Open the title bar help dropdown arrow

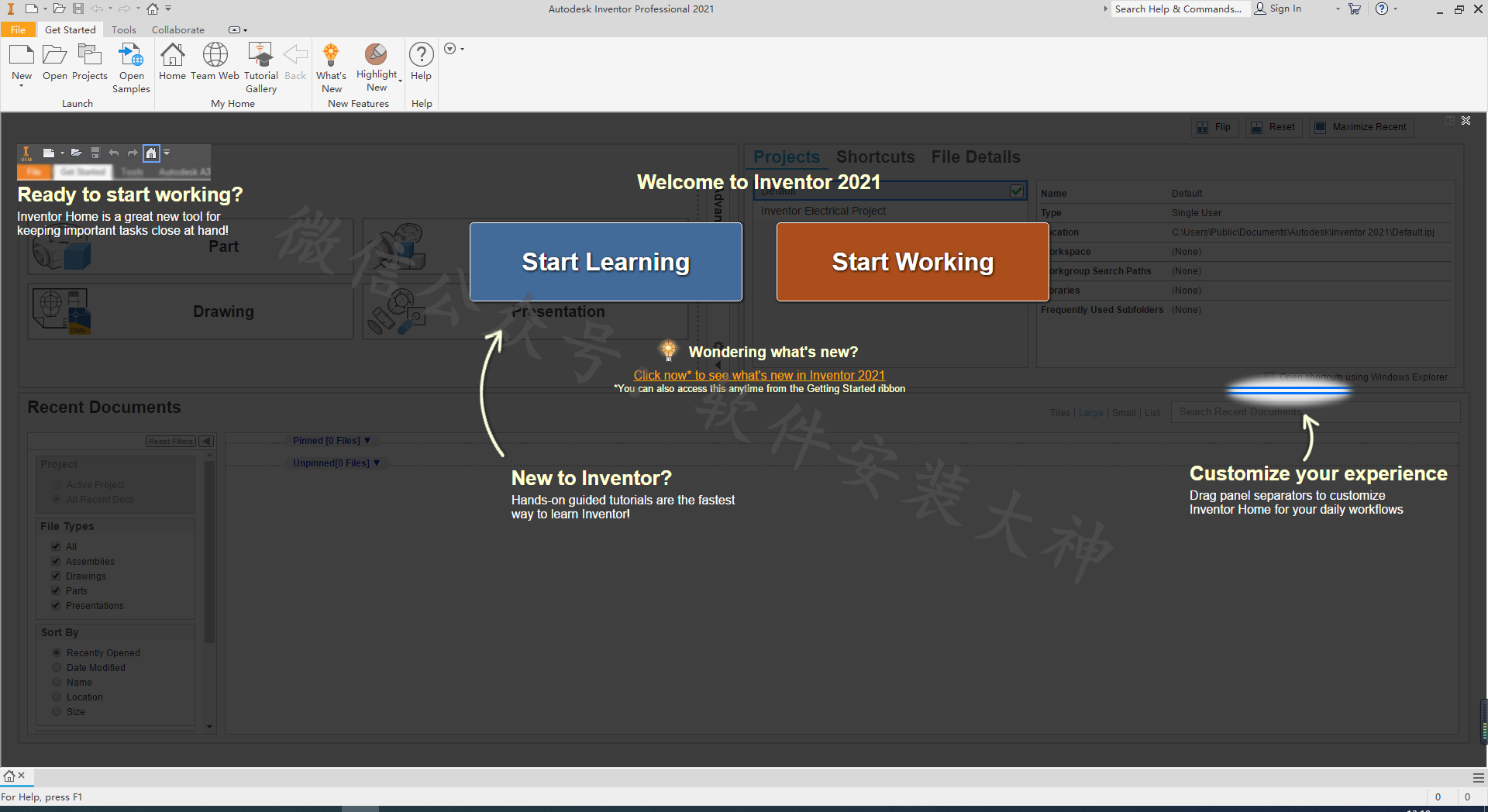coord(1395,9)
